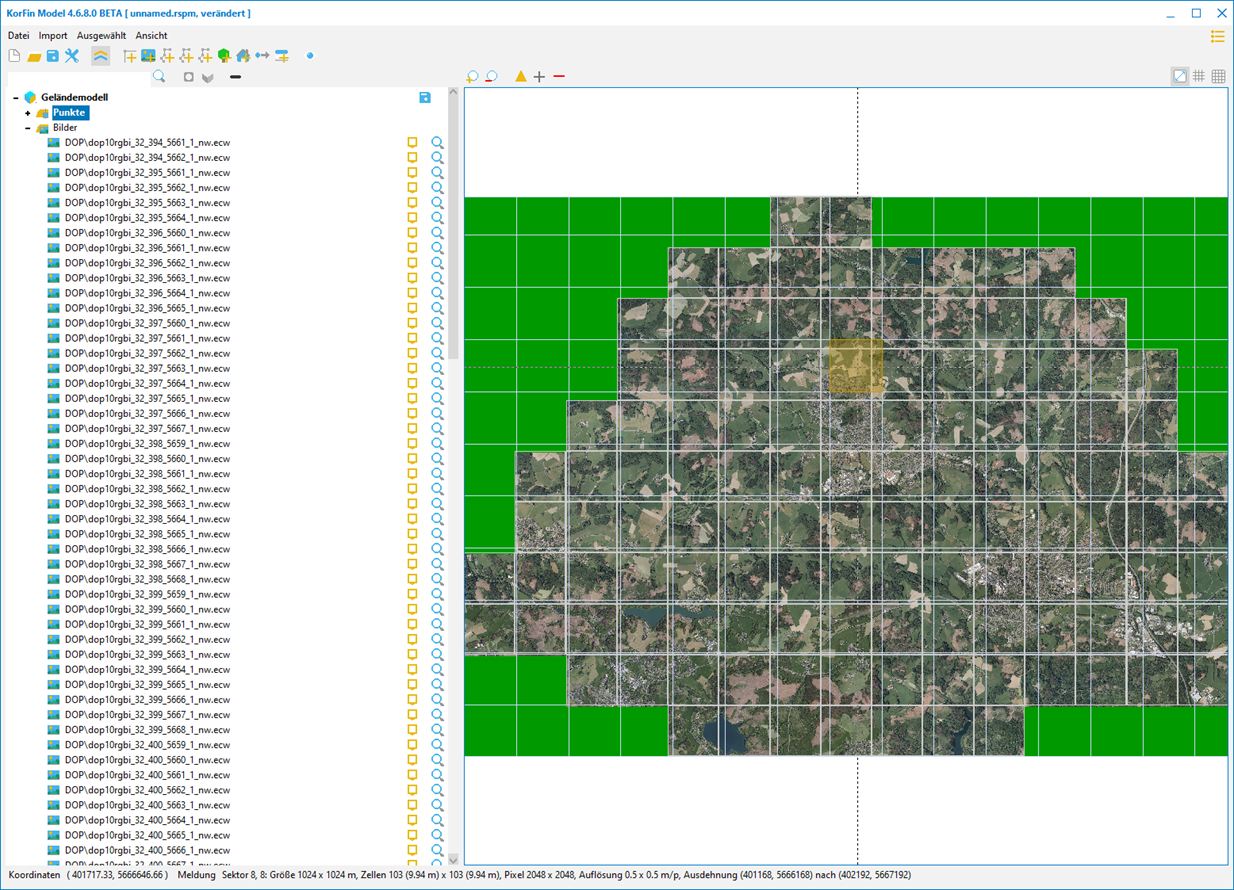1234x890 pixels.
Task: Click the house icon in toolbar
Action: 243,56
